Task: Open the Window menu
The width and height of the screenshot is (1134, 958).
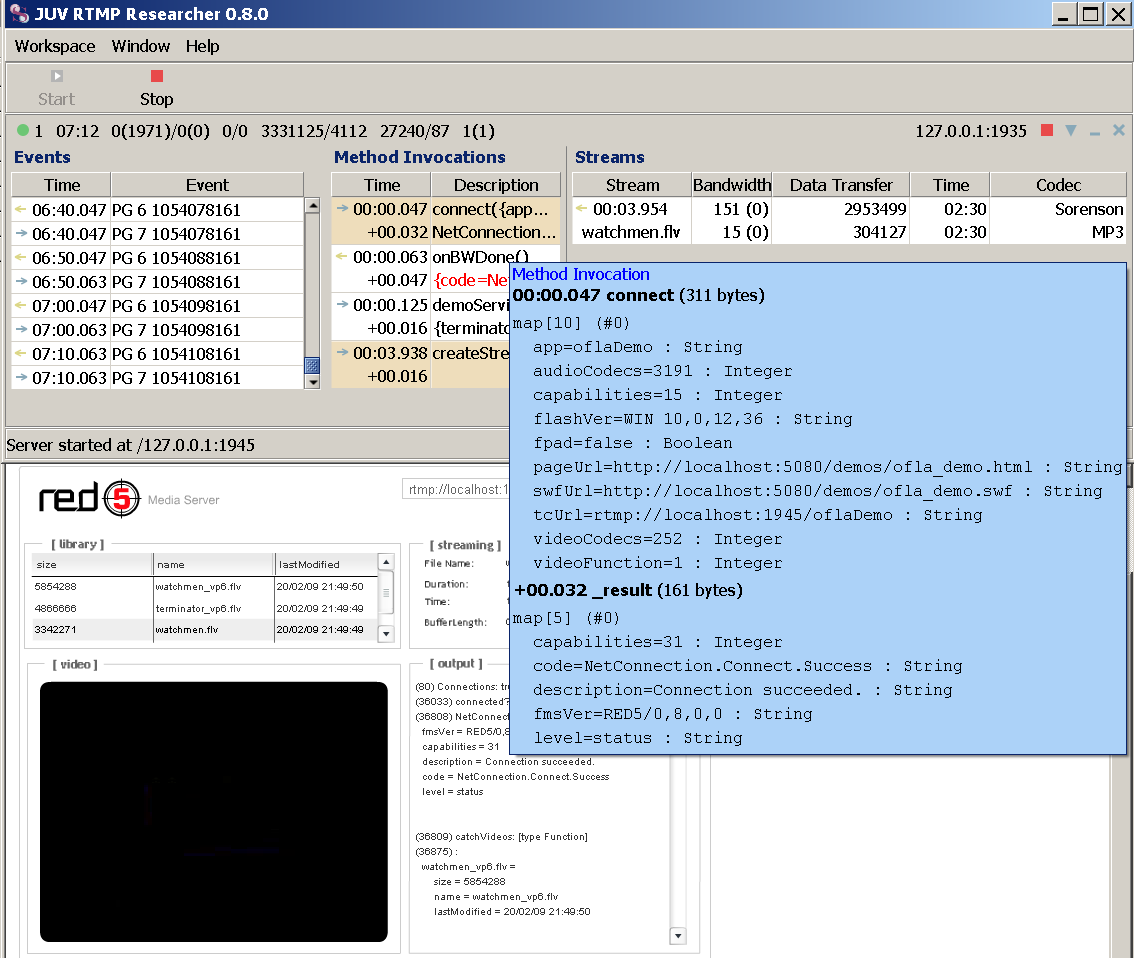Action: tap(140, 46)
